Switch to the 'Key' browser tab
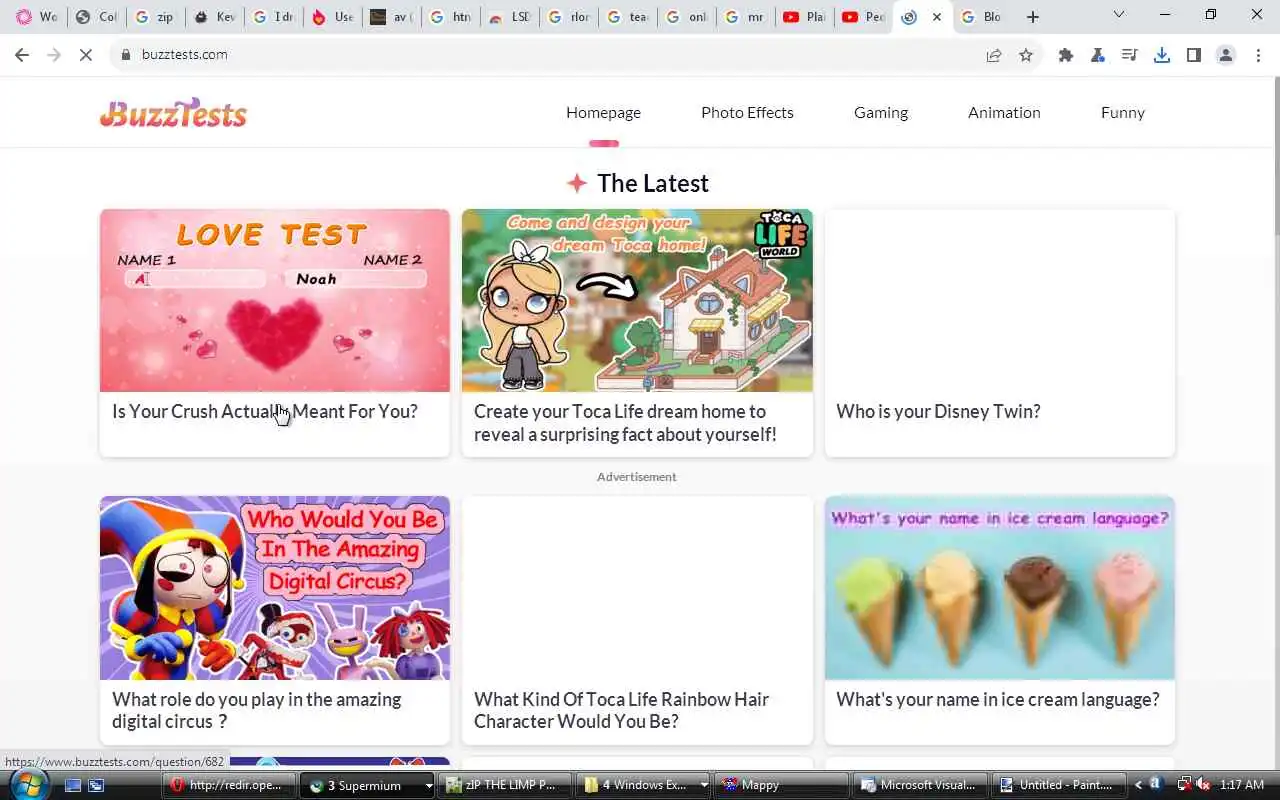The image size is (1280, 800). coord(214,17)
